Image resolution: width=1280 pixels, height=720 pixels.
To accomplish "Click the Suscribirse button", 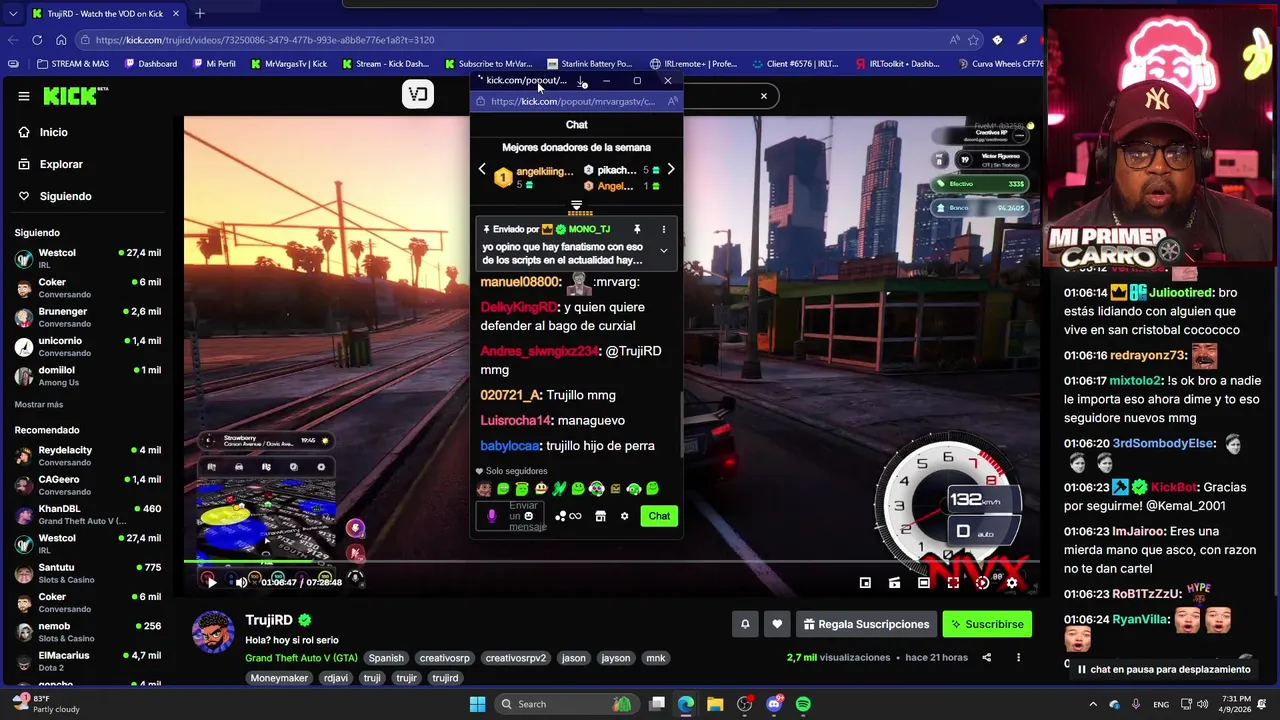I will (987, 624).
